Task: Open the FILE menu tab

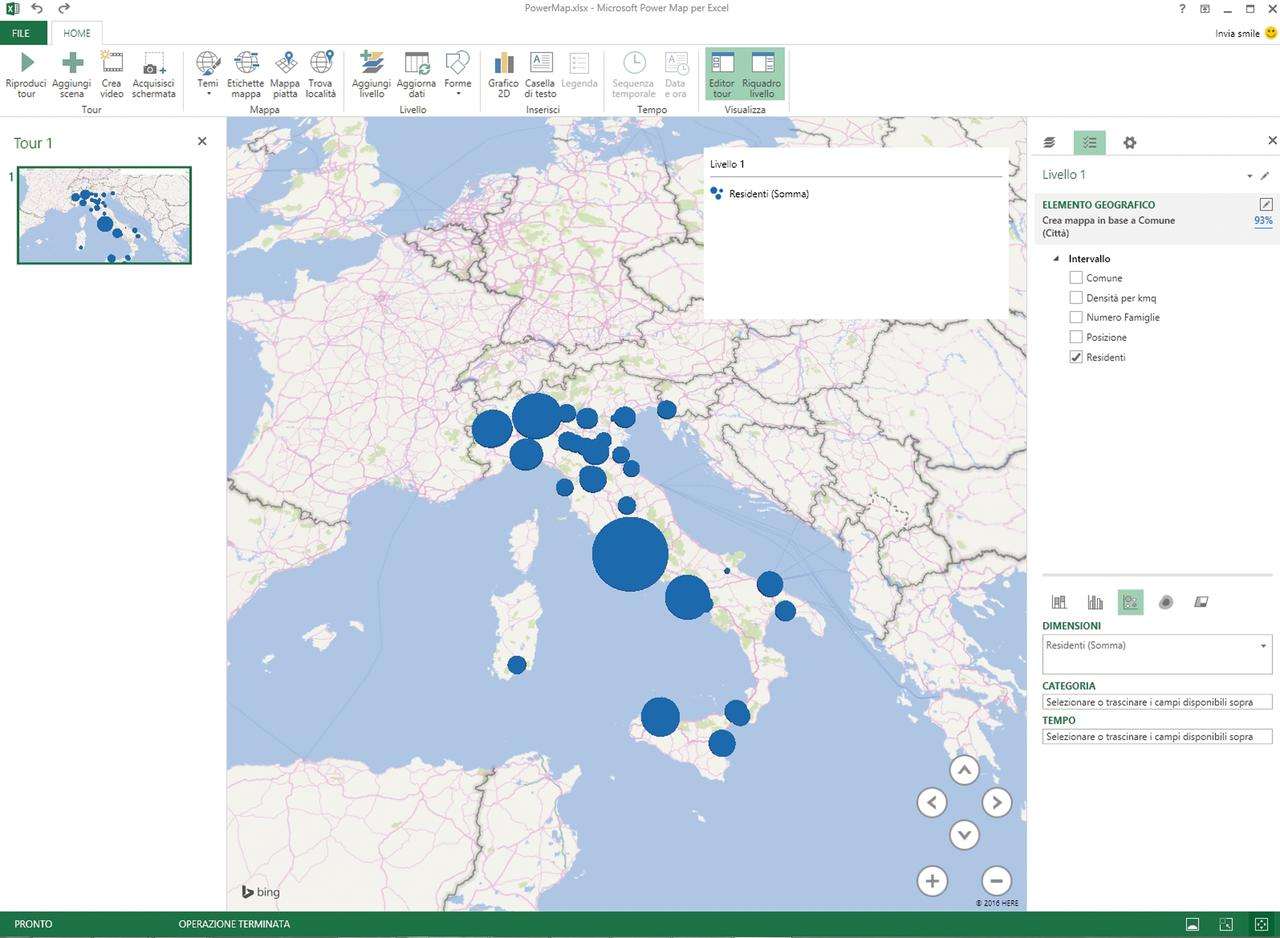Action: tap(21, 33)
